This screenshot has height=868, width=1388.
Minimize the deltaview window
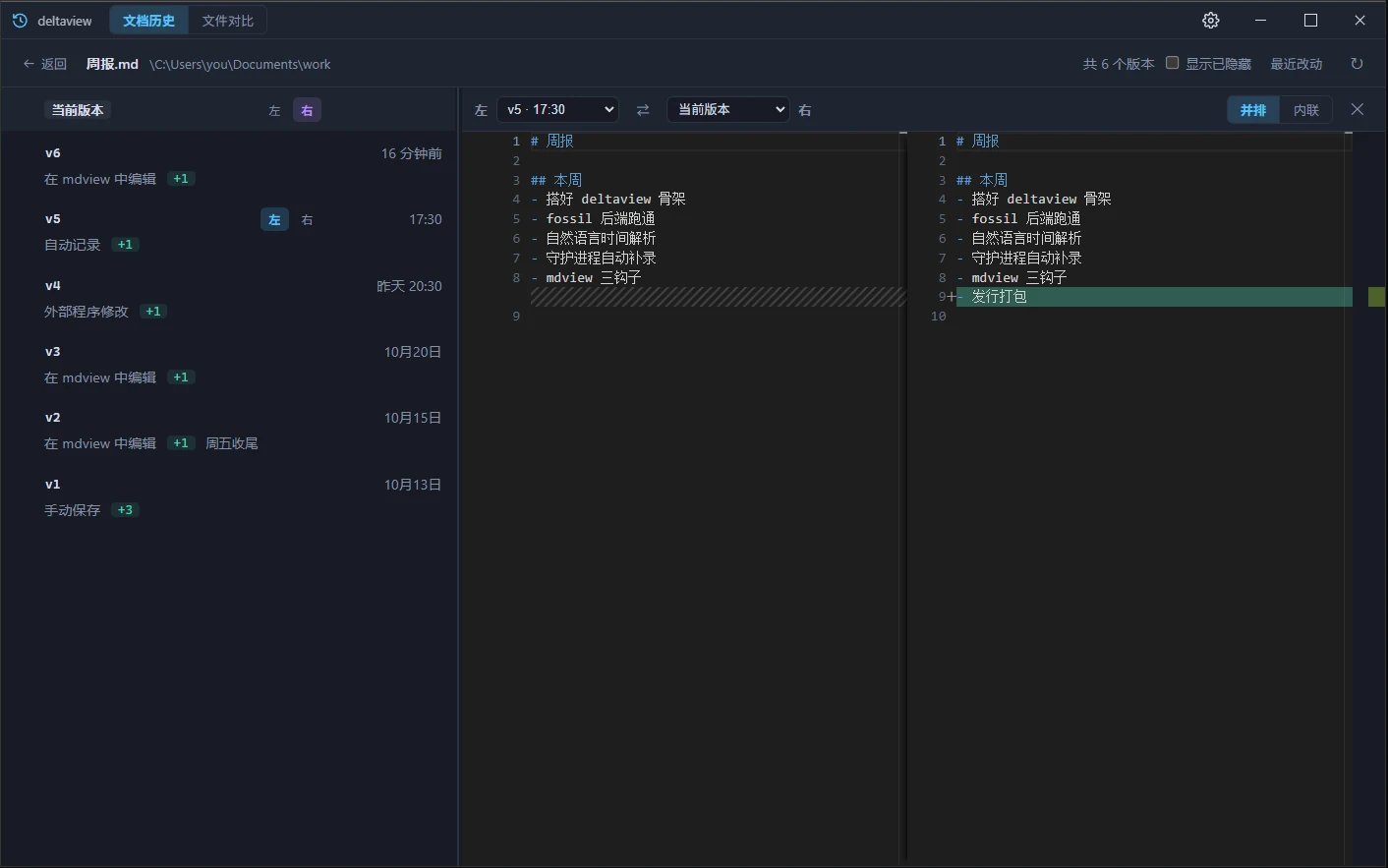(x=1261, y=21)
